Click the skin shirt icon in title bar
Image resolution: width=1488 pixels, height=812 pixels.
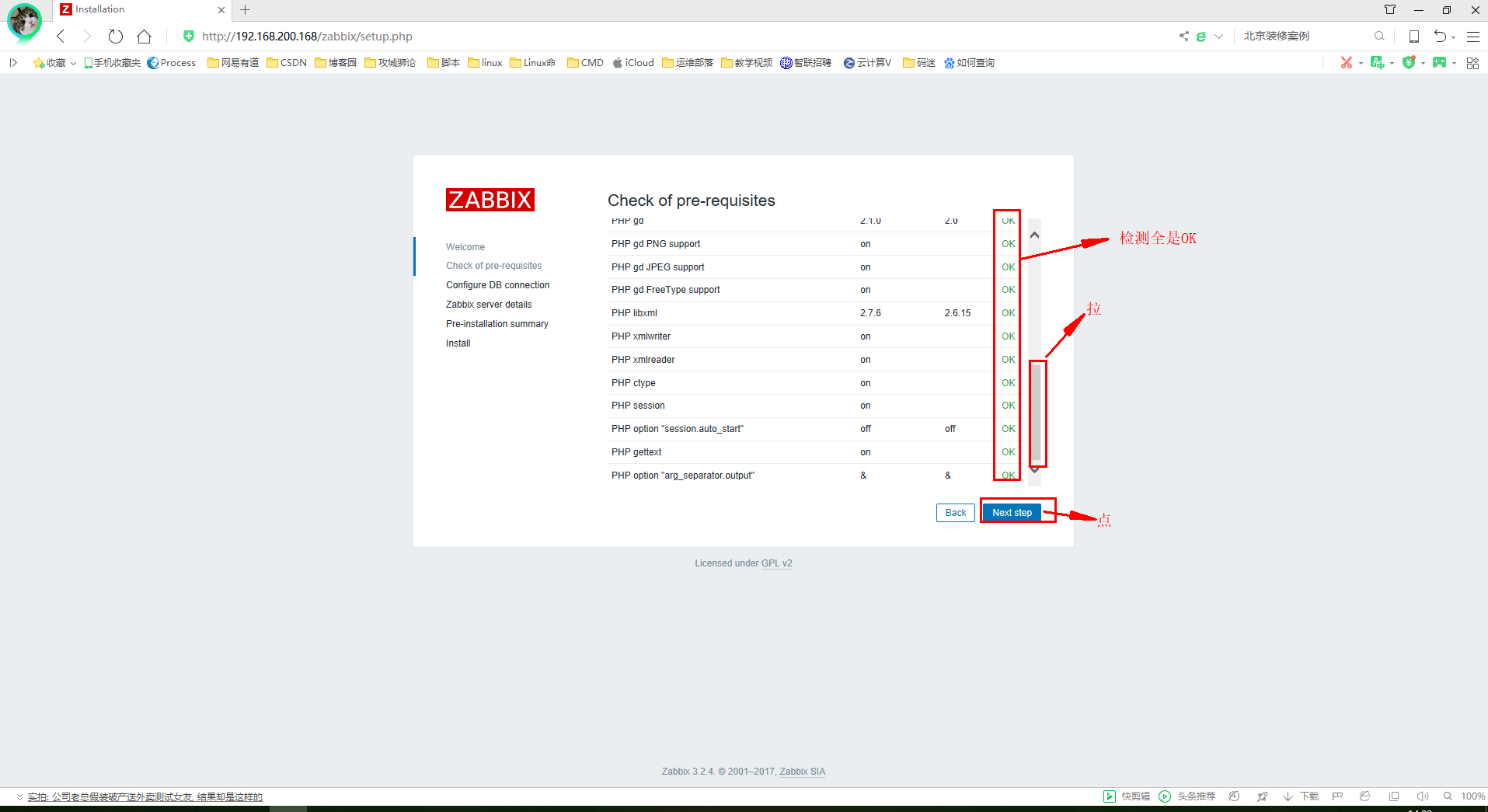(x=1390, y=10)
